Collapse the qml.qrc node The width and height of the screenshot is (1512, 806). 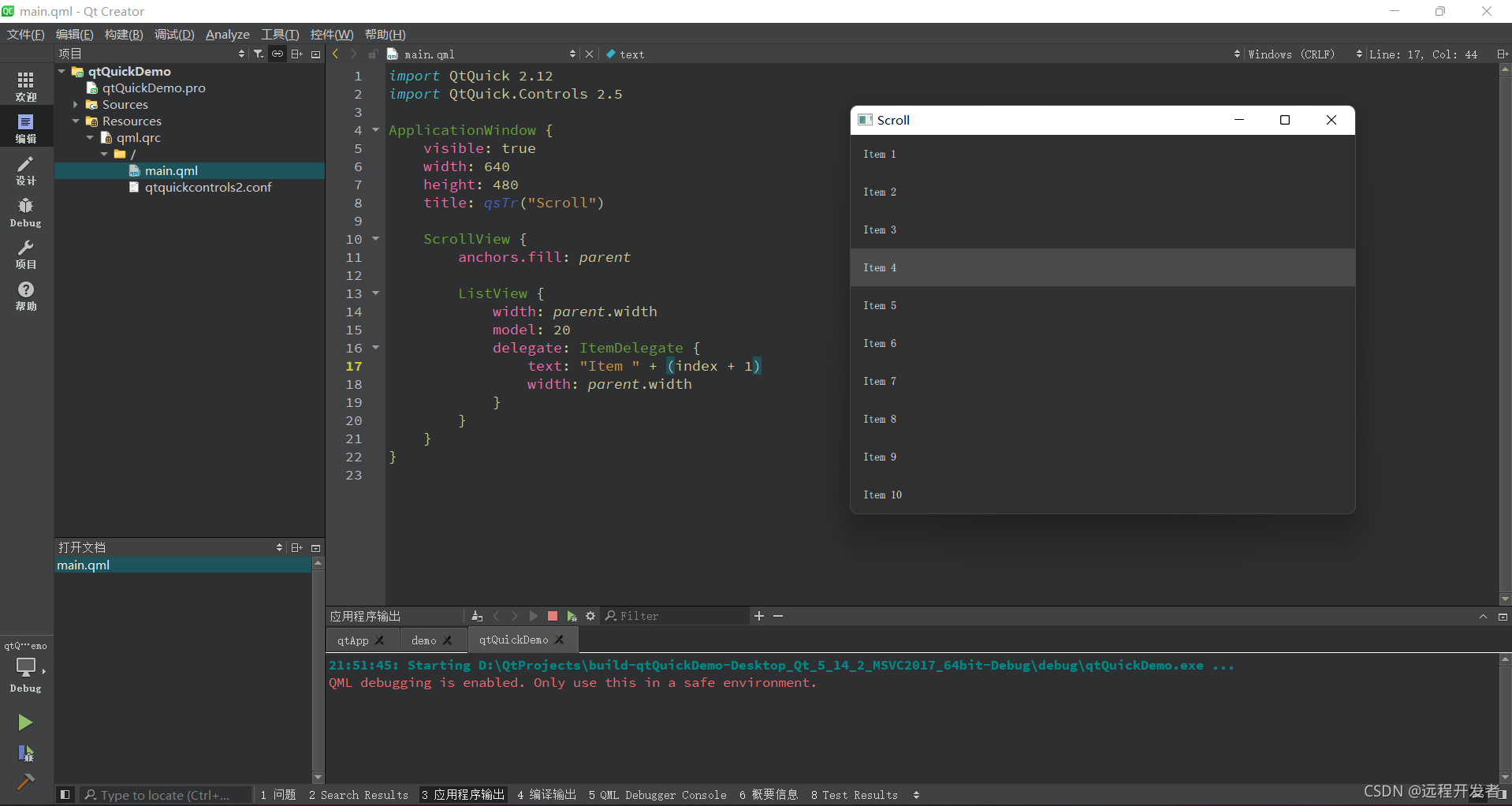click(90, 137)
